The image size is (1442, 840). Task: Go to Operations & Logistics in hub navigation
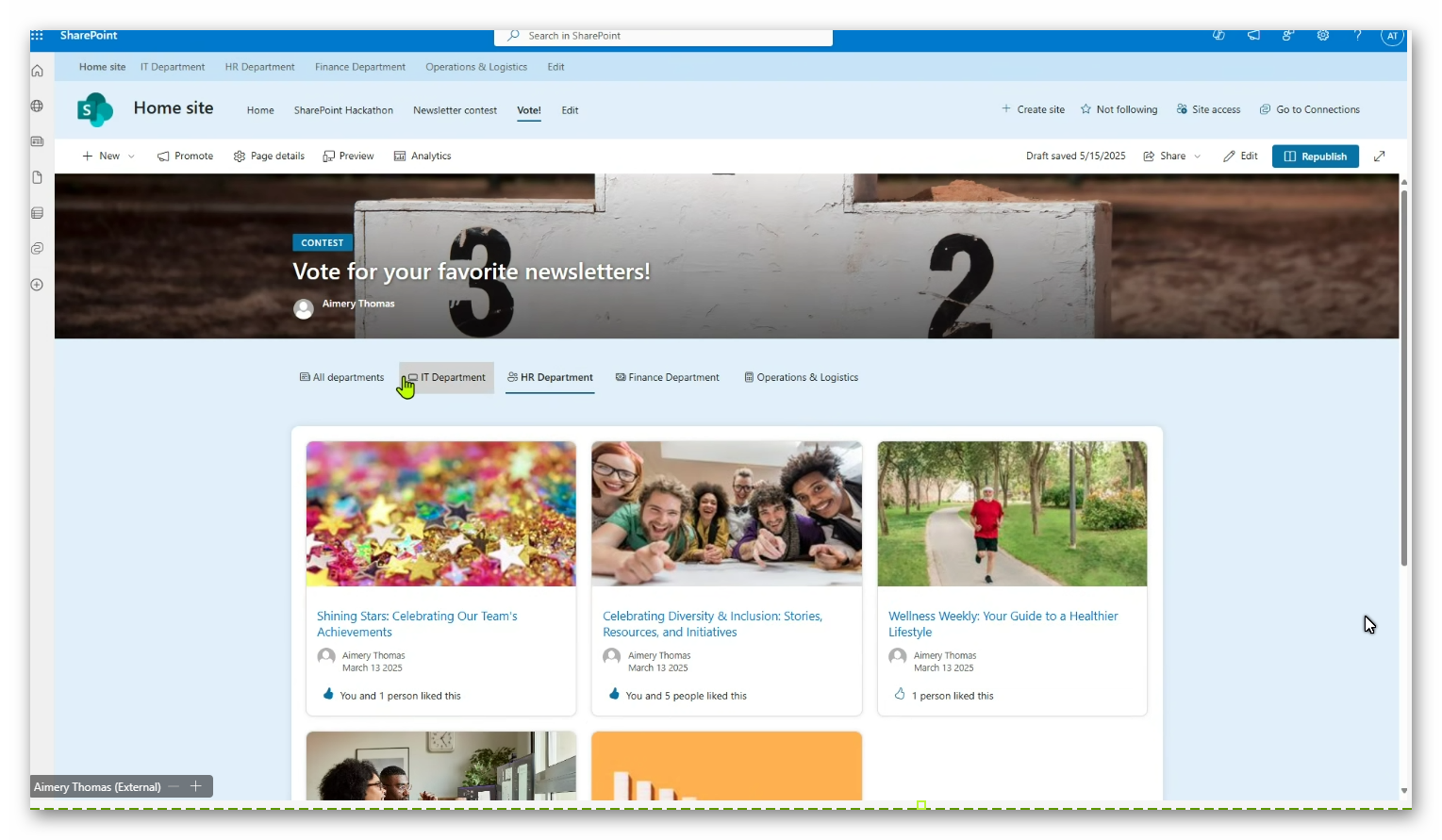click(x=476, y=67)
